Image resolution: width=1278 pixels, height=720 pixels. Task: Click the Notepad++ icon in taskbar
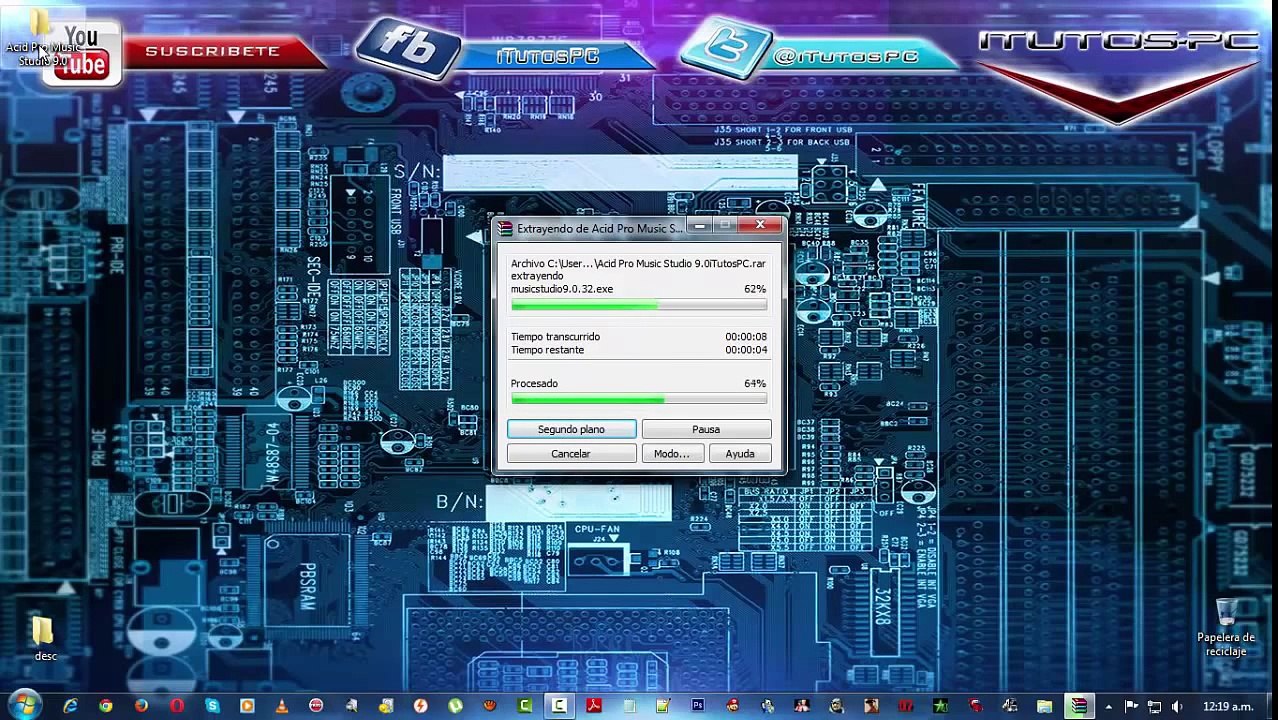coord(663,706)
